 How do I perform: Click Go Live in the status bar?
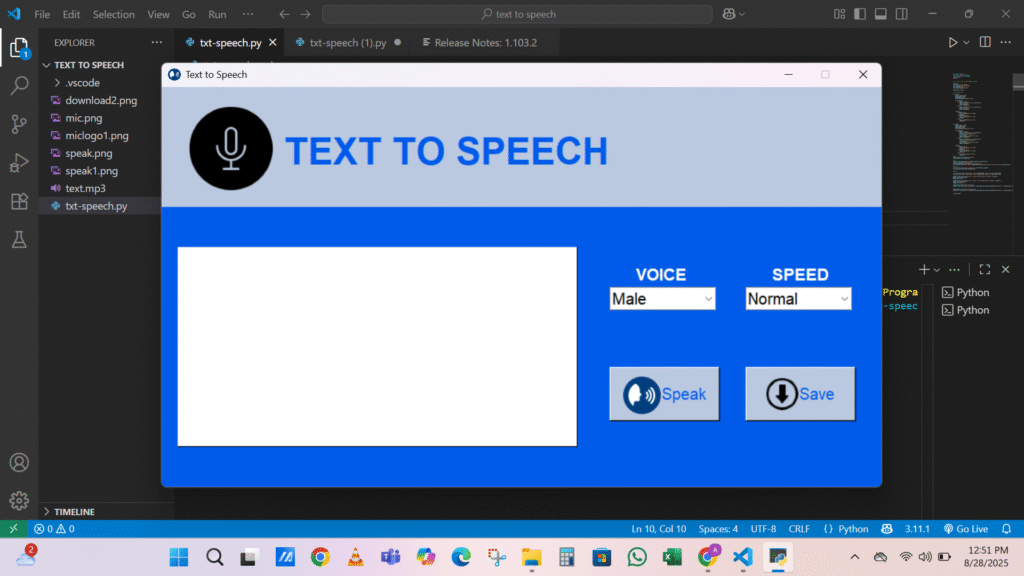965,529
